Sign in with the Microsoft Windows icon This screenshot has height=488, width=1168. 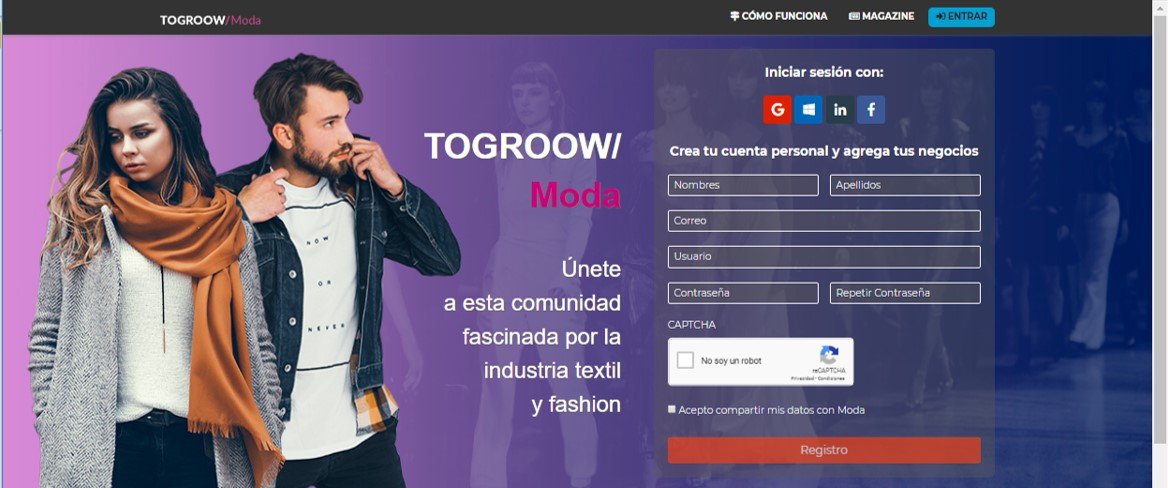pos(808,110)
